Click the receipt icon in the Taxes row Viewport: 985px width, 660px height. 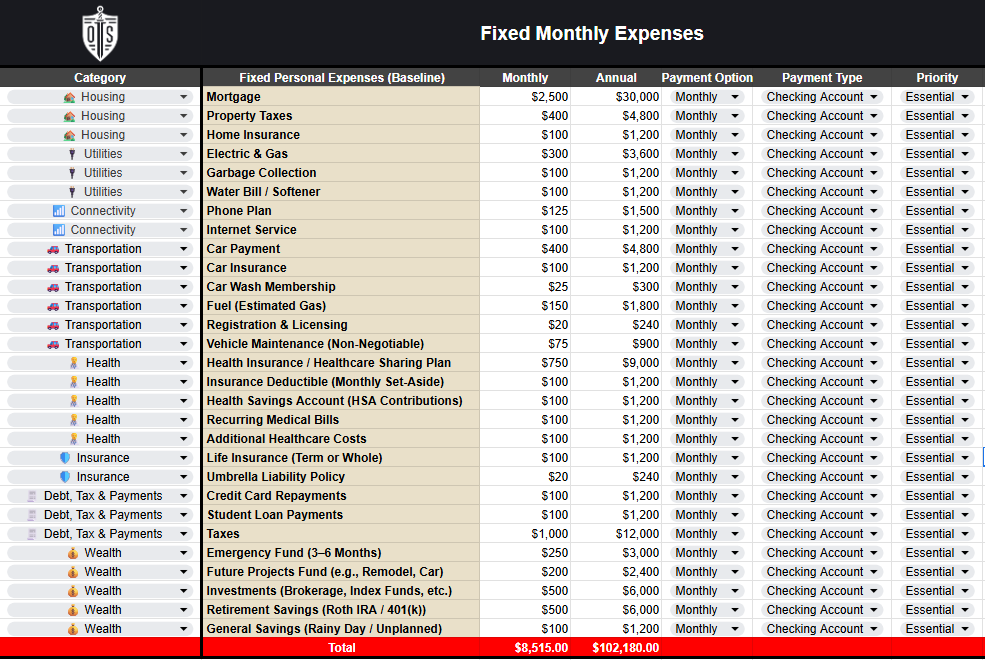(32, 534)
